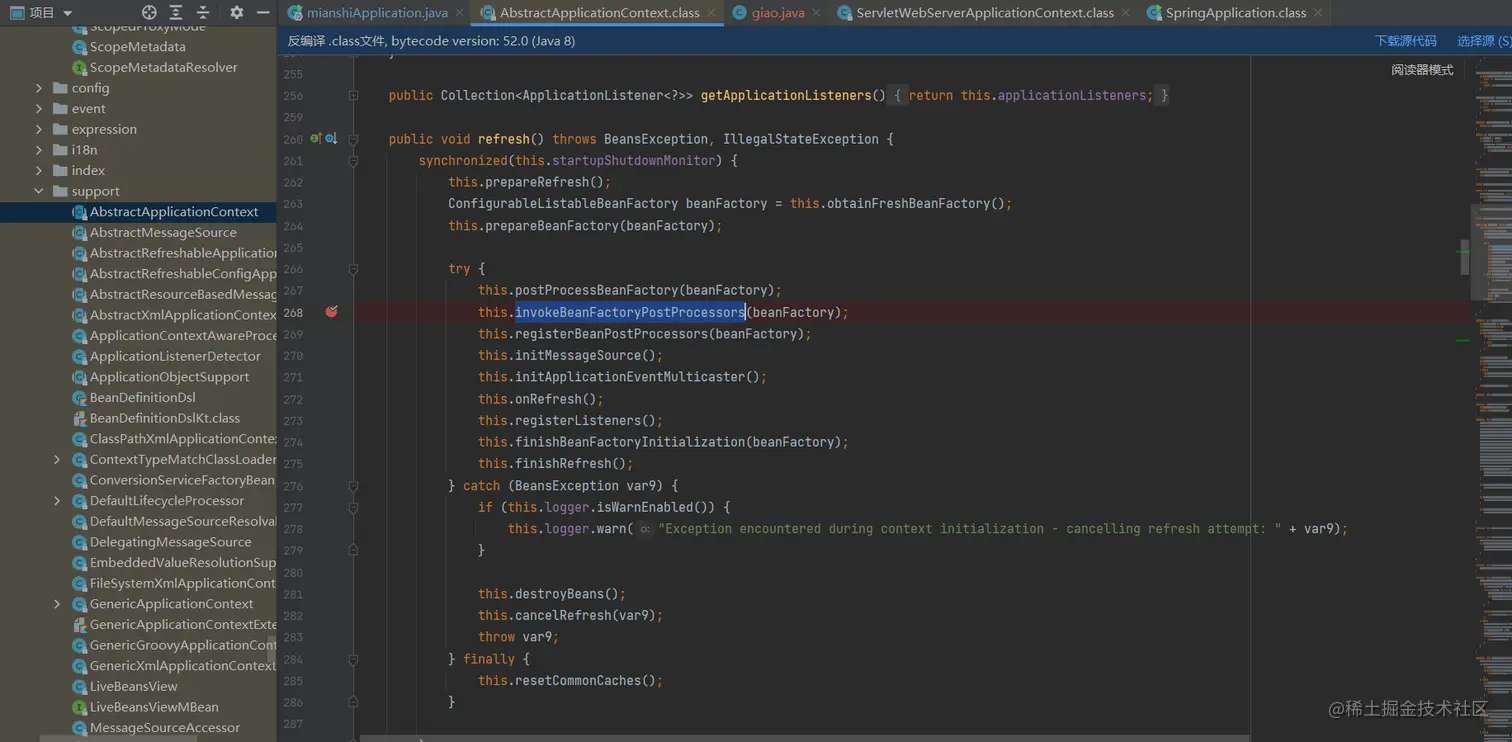Hide the project panel with minus icon
The image size is (1512, 742).
[263, 12]
